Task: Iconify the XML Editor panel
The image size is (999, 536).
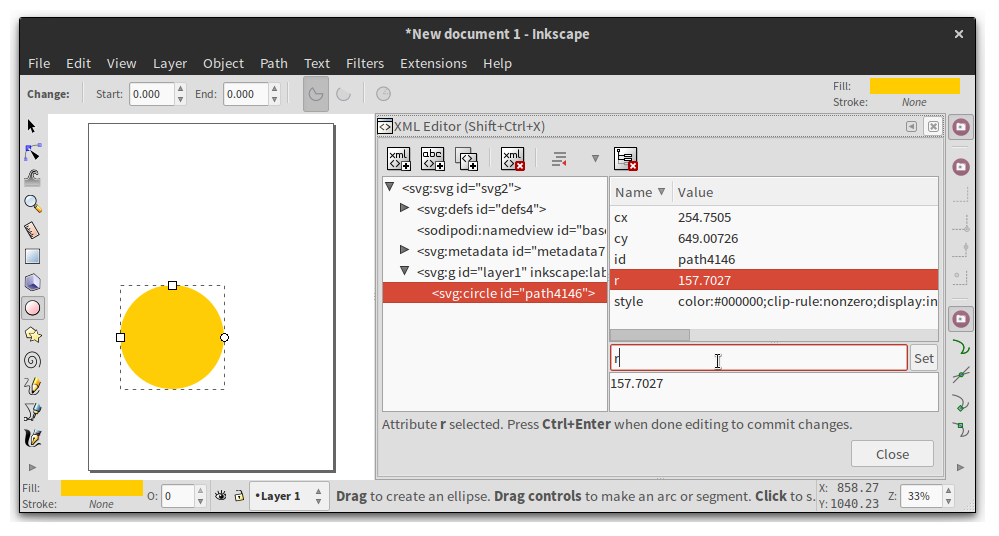Action: (x=912, y=126)
